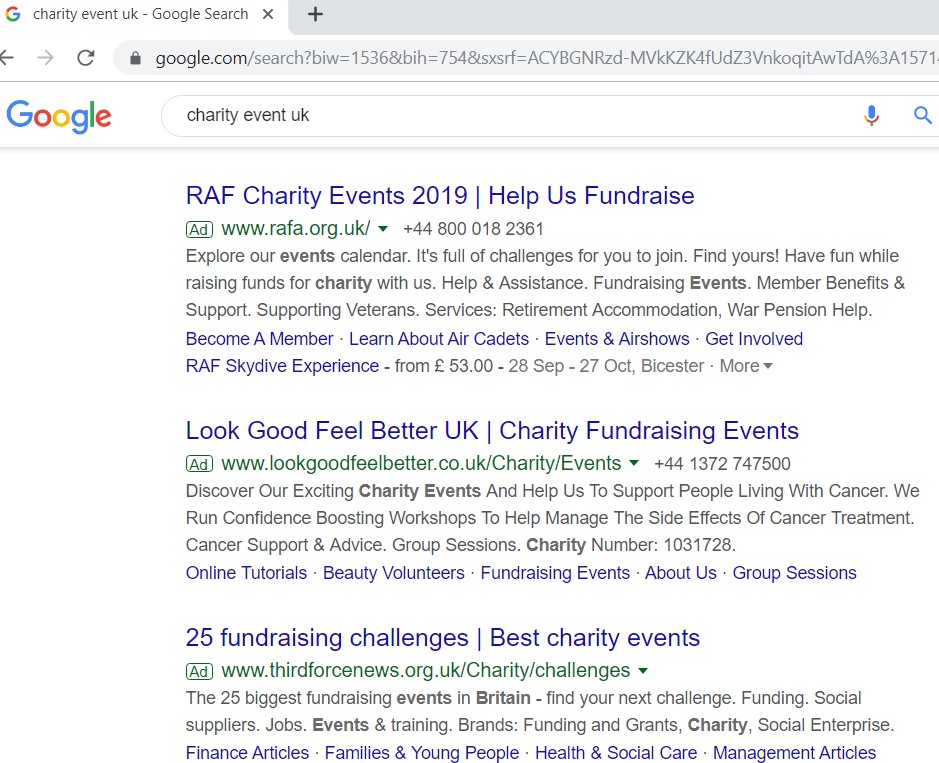Click the phone number +44 1372 747500
Image resolution: width=939 pixels, height=763 pixels.
[722, 464]
